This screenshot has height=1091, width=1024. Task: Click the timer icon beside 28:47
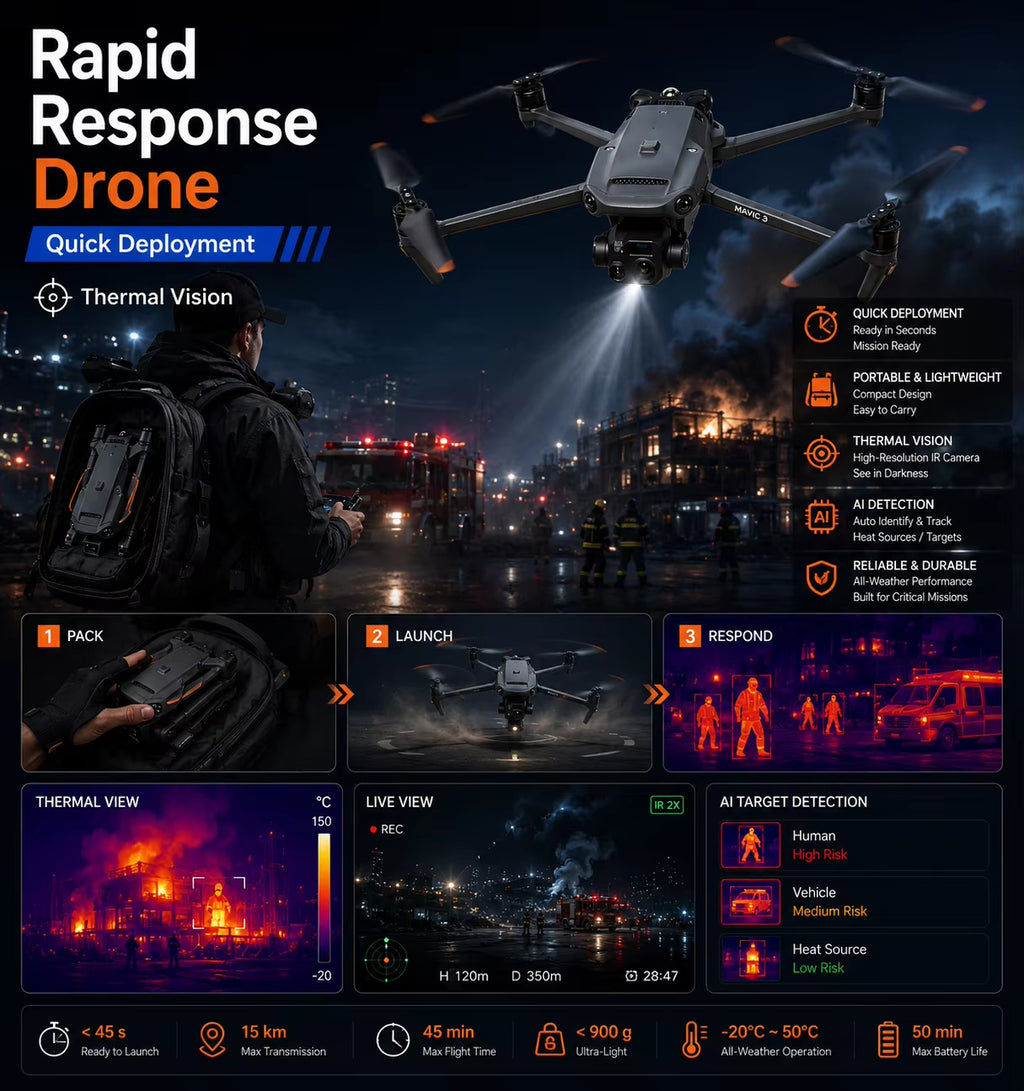point(631,976)
